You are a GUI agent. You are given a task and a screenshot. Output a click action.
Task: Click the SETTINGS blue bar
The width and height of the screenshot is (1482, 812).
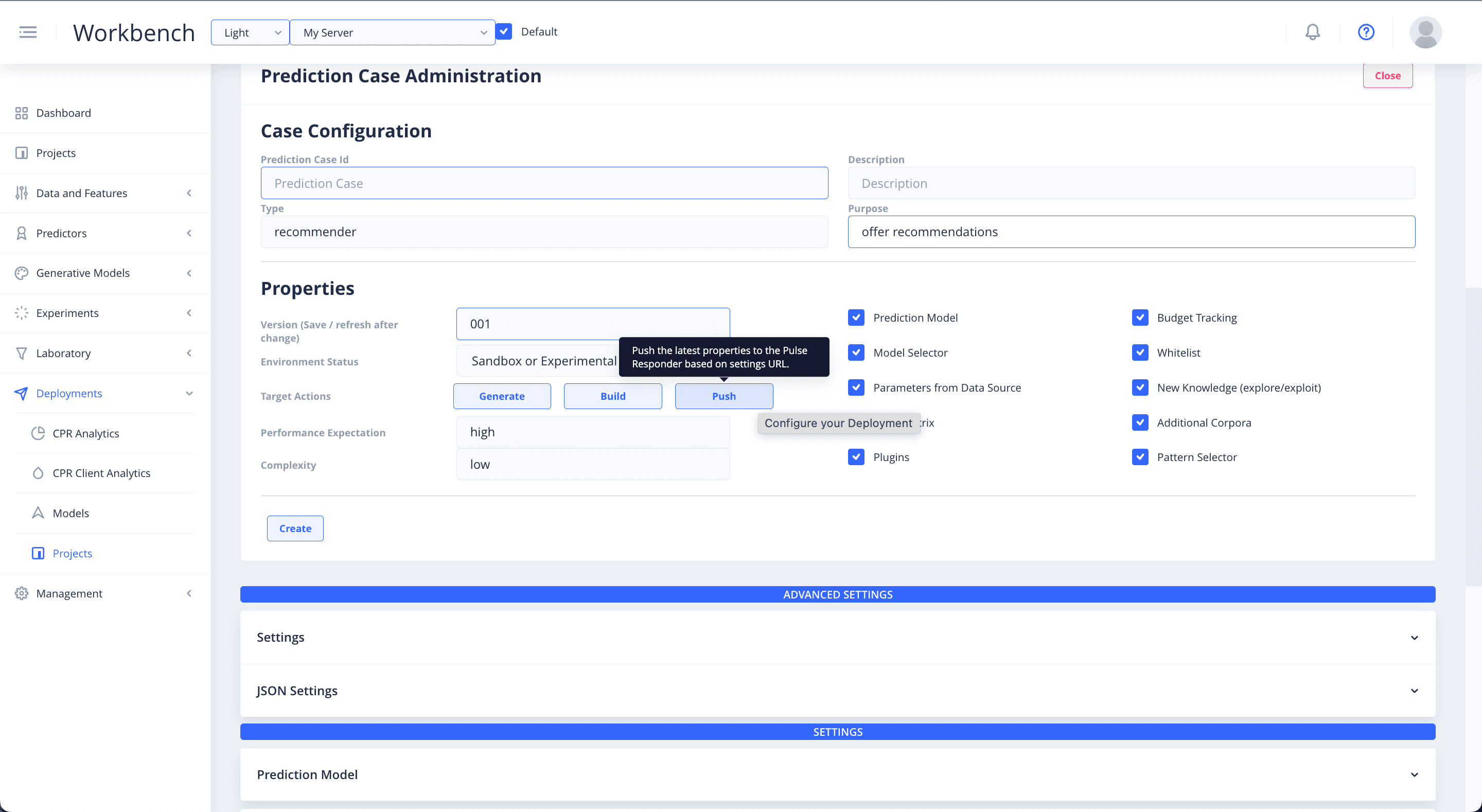point(838,732)
